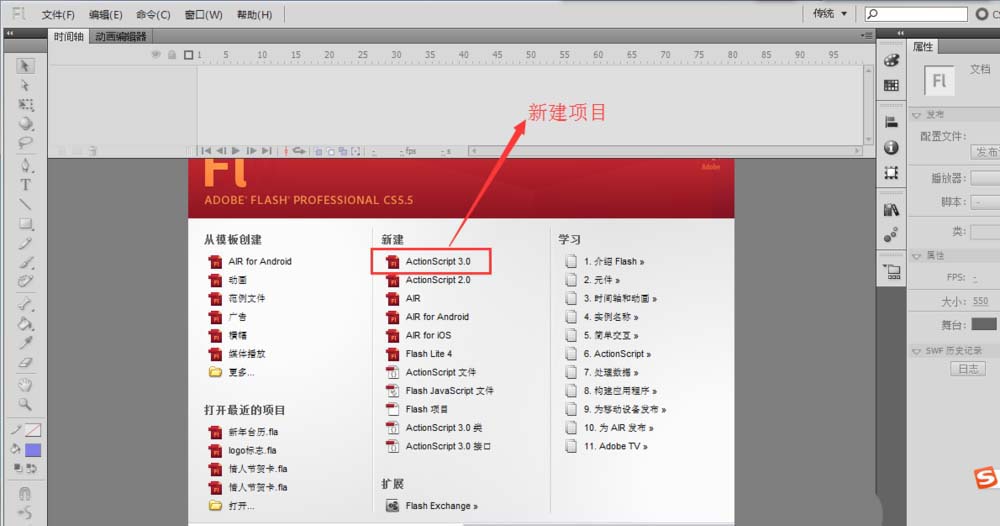Select the Rectangle tool
The width and height of the screenshot is (1000, 526).
coord(26,224)
